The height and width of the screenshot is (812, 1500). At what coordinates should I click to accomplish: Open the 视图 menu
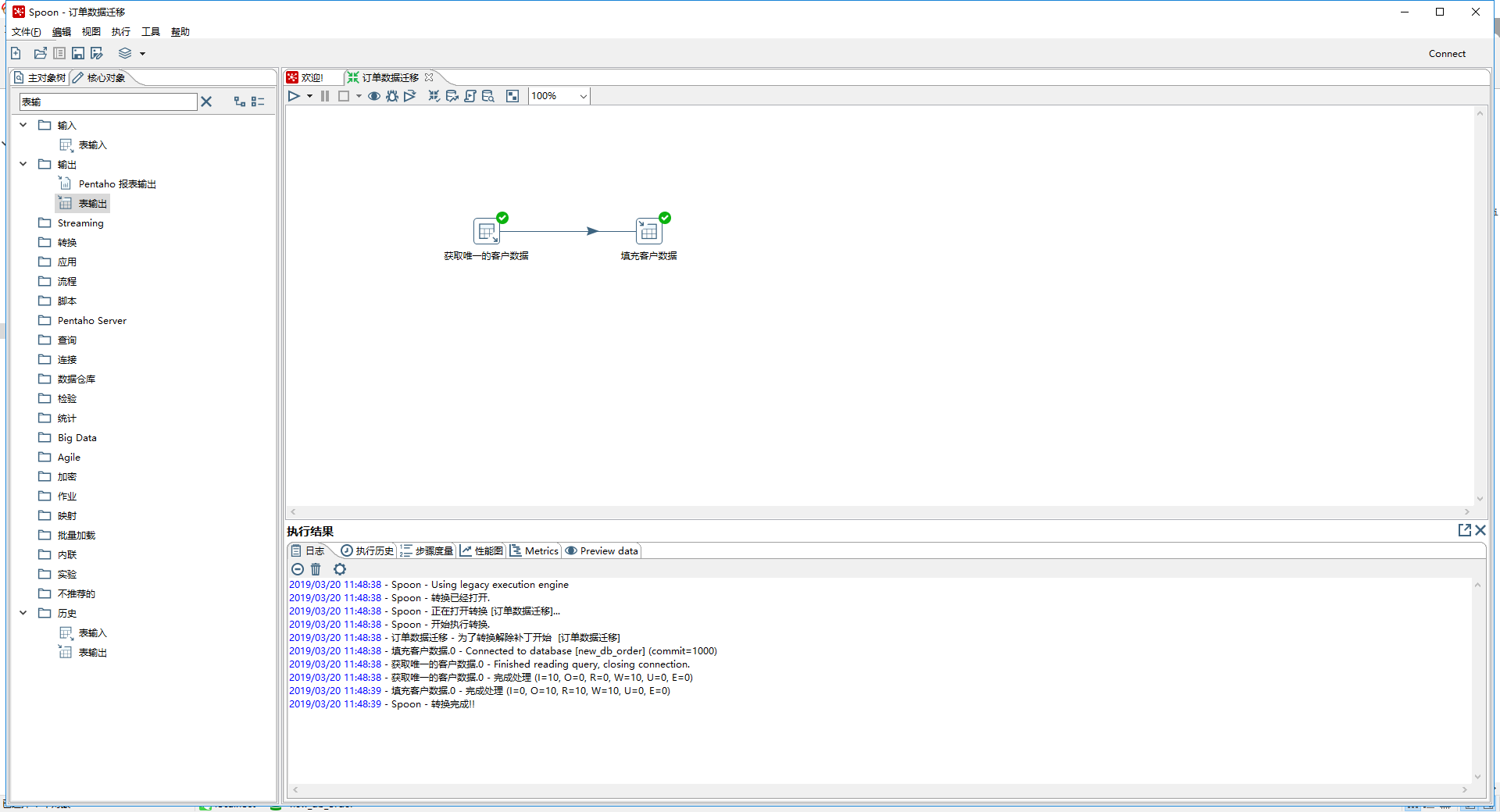coord(91,32)
